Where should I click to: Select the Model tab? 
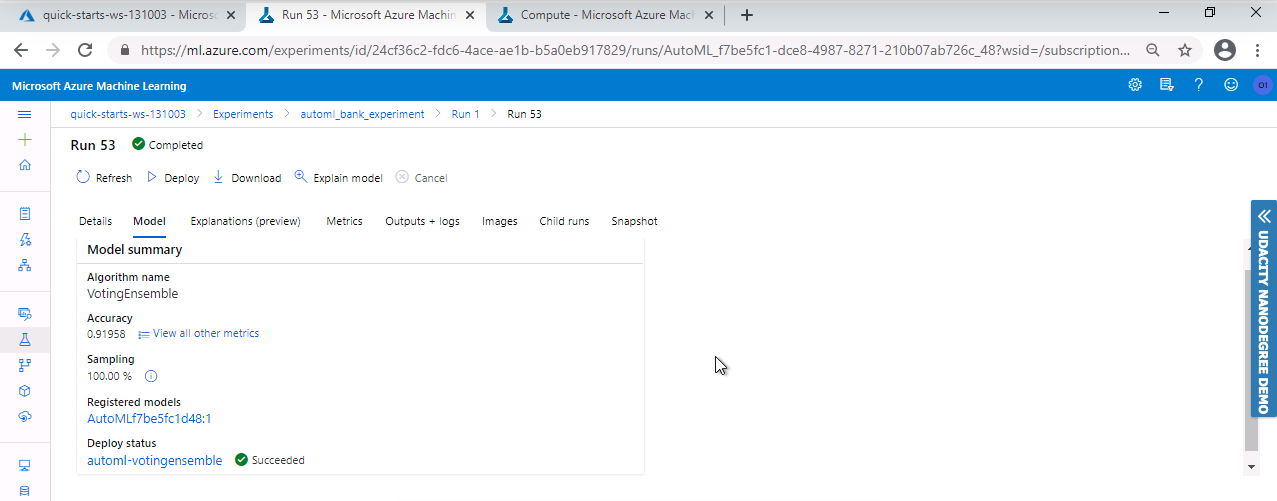coord(149,221)
